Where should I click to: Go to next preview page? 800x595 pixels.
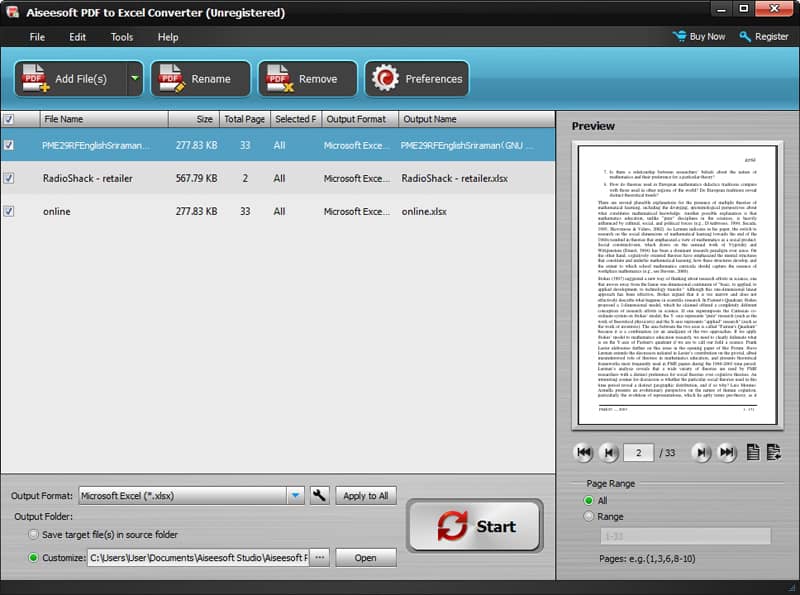coord(701,453)
